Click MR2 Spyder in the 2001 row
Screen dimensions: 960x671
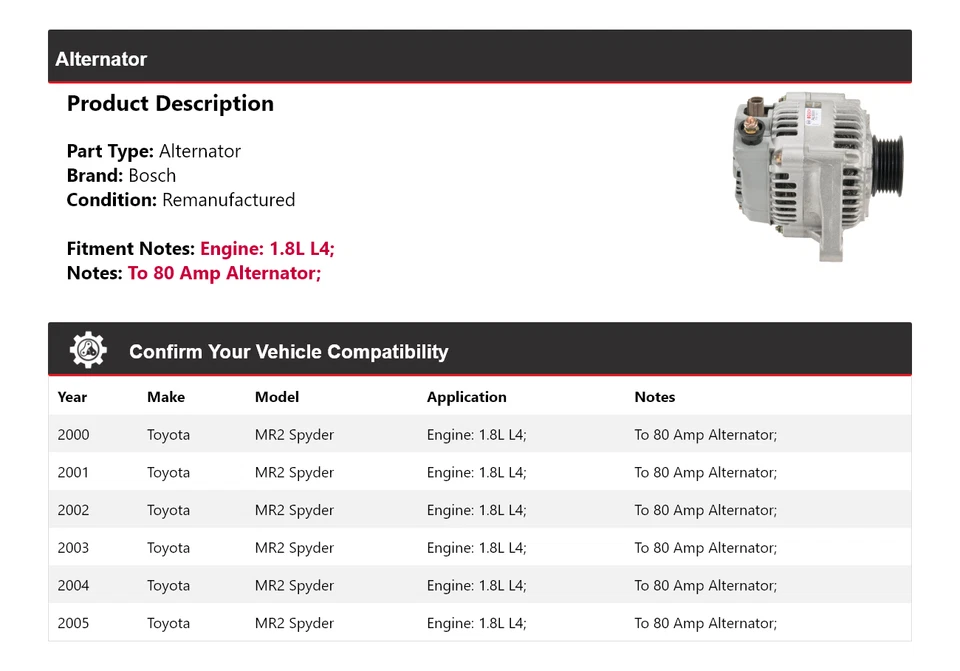294,473
